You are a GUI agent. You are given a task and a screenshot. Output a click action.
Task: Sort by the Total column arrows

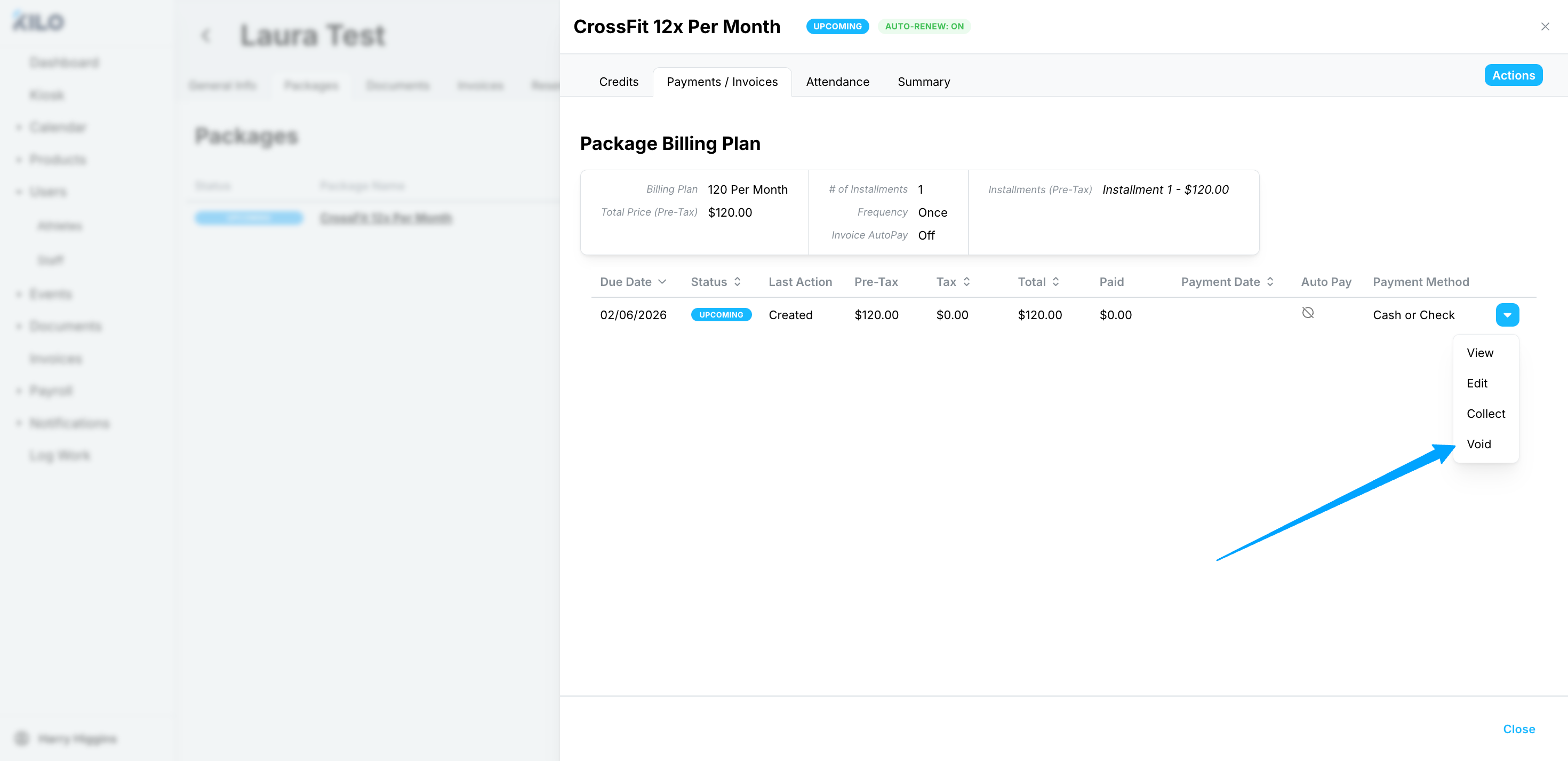(1055, 281)
